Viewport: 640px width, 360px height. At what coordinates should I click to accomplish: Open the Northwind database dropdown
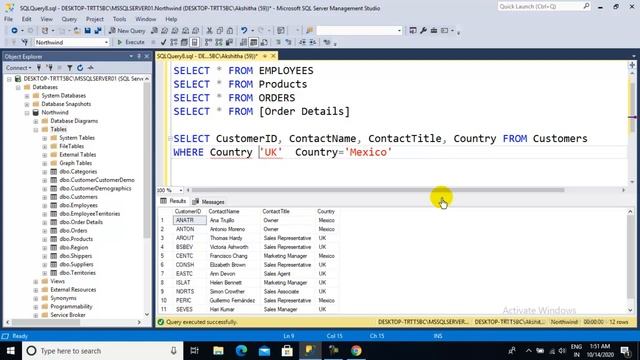(x=106, y=42)
